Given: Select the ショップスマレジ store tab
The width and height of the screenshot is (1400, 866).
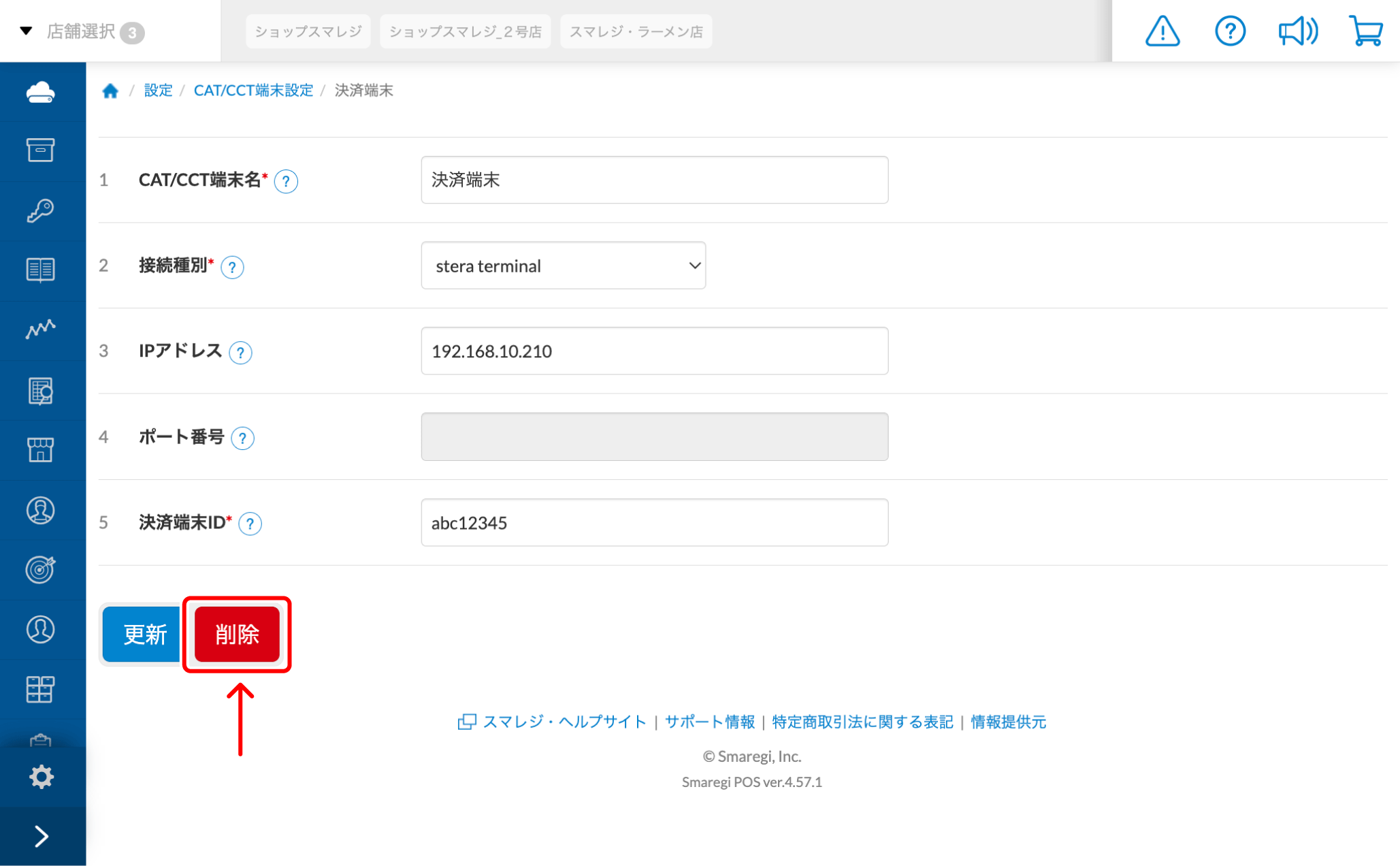Looking at the screenshot, I should (x=308, y=31).
